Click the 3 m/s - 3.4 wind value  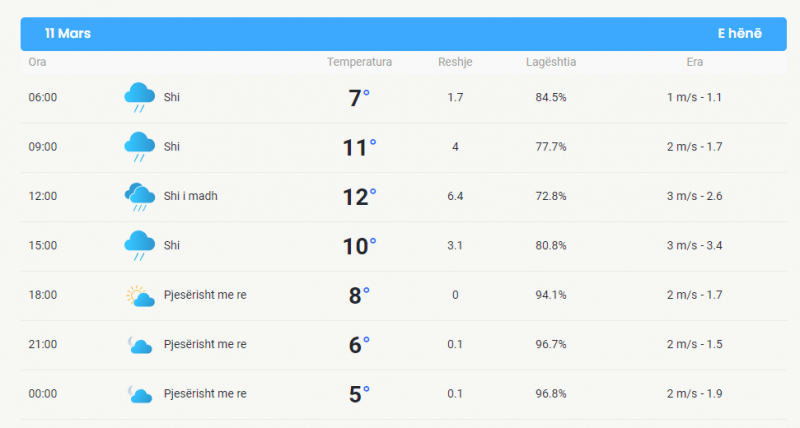694,246
